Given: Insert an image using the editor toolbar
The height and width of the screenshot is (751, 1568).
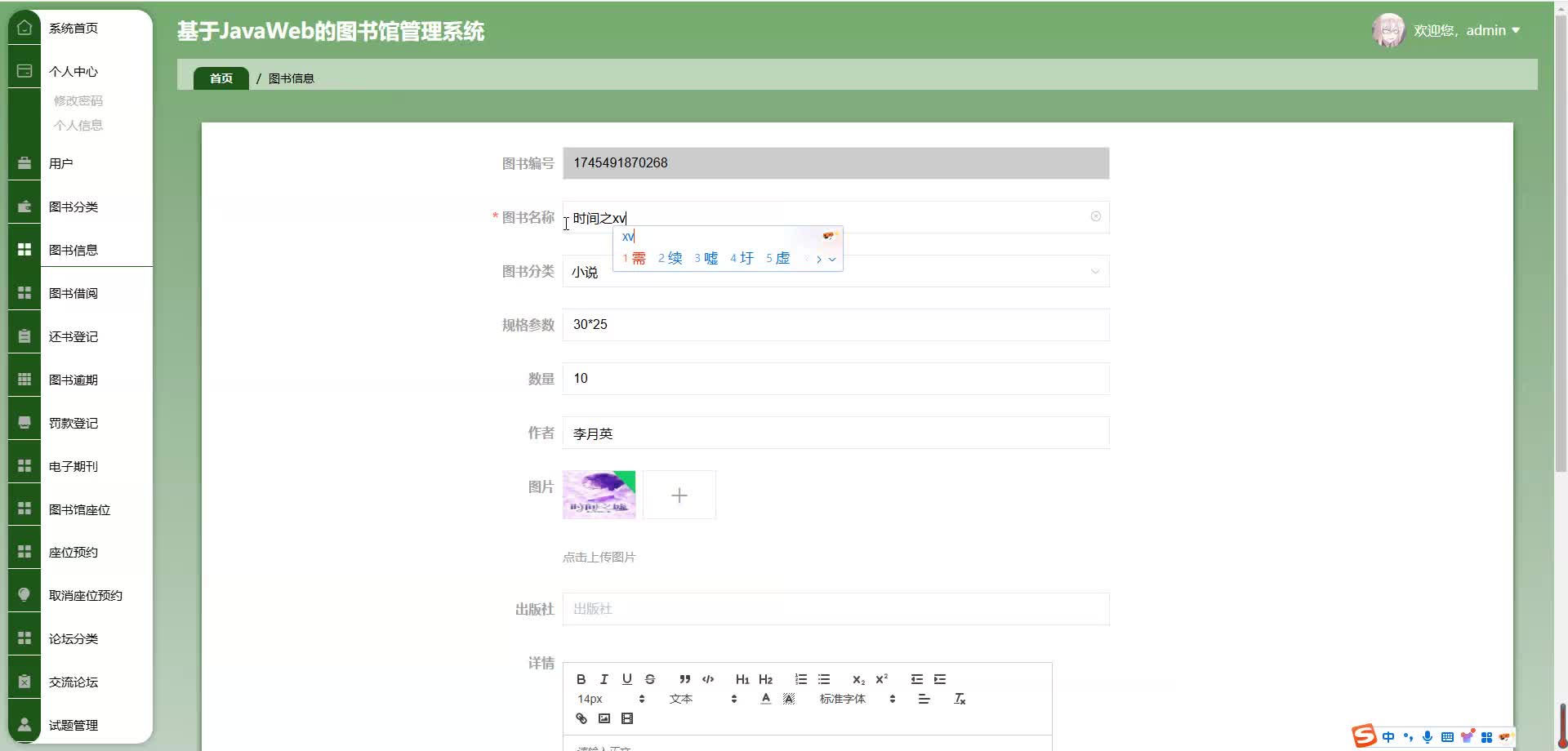Looking at the screenshot, I should pyautogui.click(x=604, y=718).
